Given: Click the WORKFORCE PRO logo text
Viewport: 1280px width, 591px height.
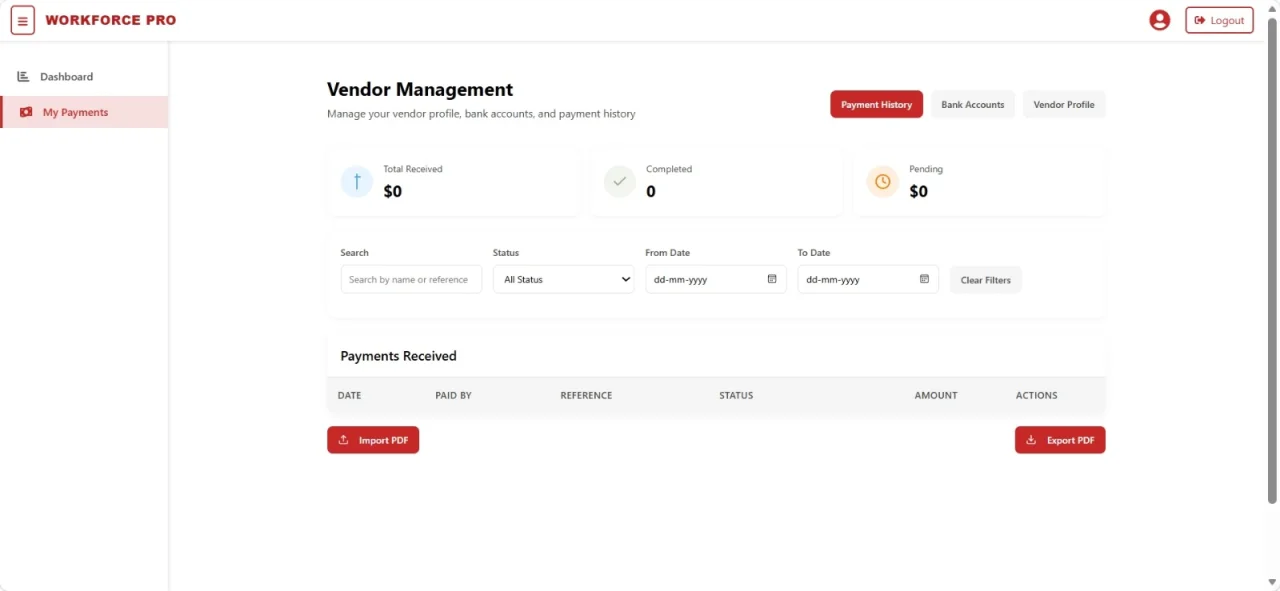Looking at the screenshot, I should (x=111, y=20).
